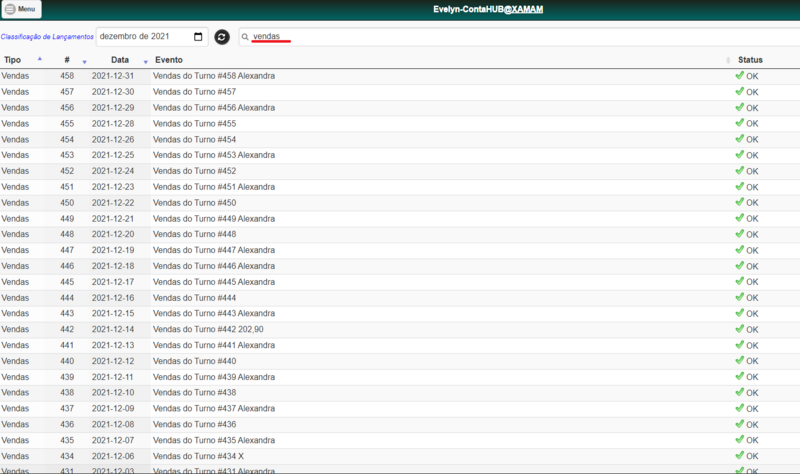This screenshot has height=474, width=800.
Task: Click date cell 2021-12-20
Action: 113,234
